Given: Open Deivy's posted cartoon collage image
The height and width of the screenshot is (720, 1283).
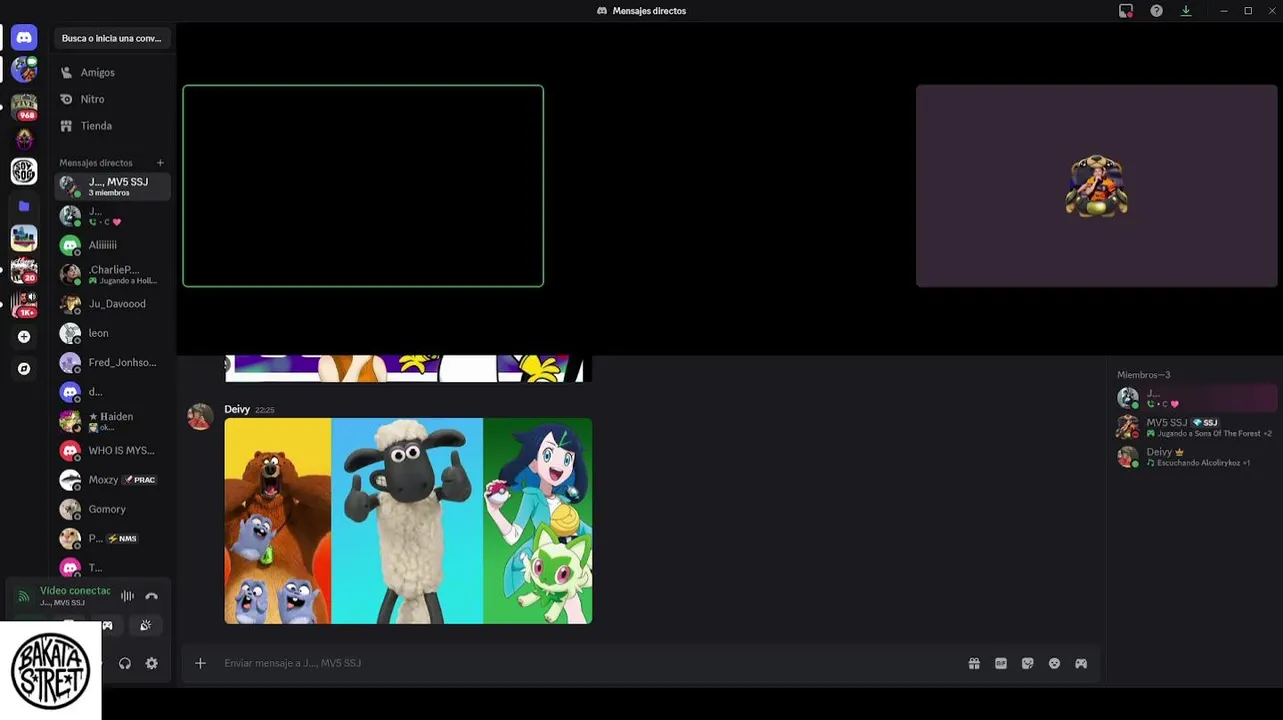Looking at the screenshot, I should pyautogui.click(x=408, y=521).
